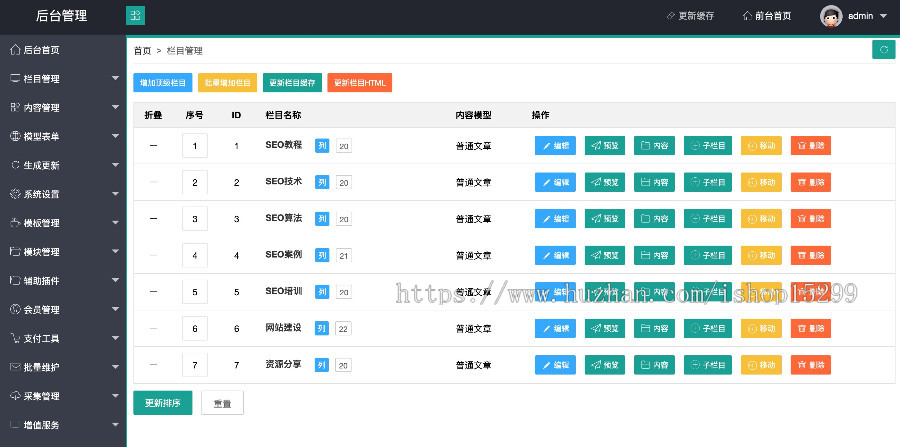The height and width of the screenshot is (447, 900).
Task: Collapse the SEO教程 row fold toggle
Action: pos(153,146)
